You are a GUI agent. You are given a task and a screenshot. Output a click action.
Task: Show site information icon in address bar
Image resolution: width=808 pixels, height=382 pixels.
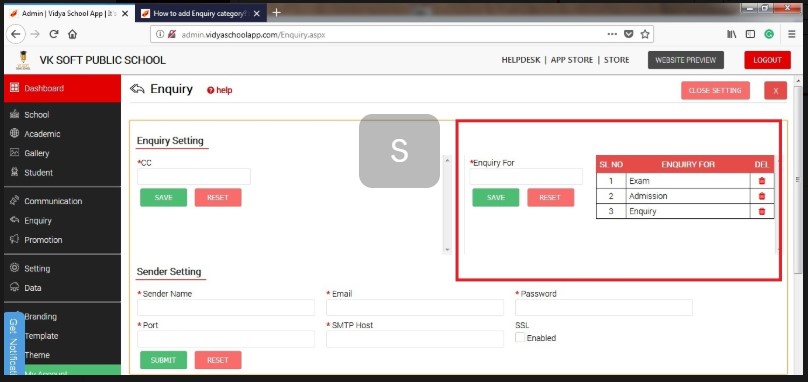point(160,34)
